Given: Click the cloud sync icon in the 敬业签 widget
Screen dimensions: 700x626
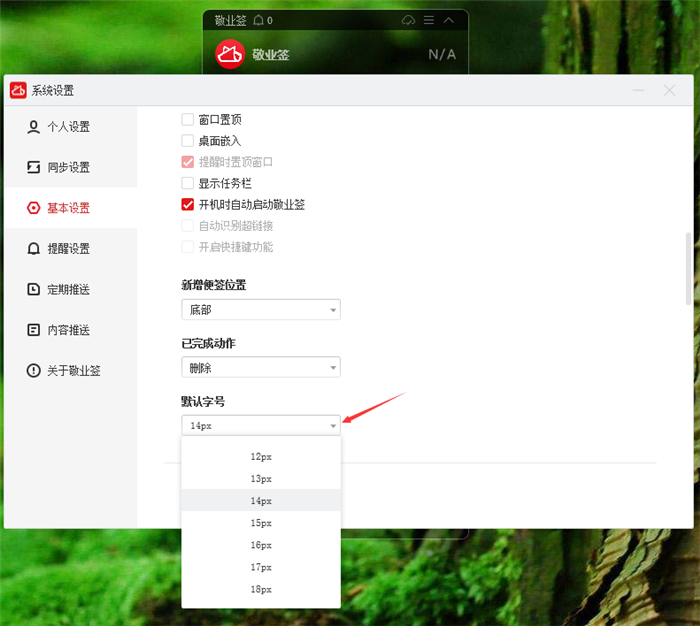Looking at the screenshot, I should tap(408, 20).
